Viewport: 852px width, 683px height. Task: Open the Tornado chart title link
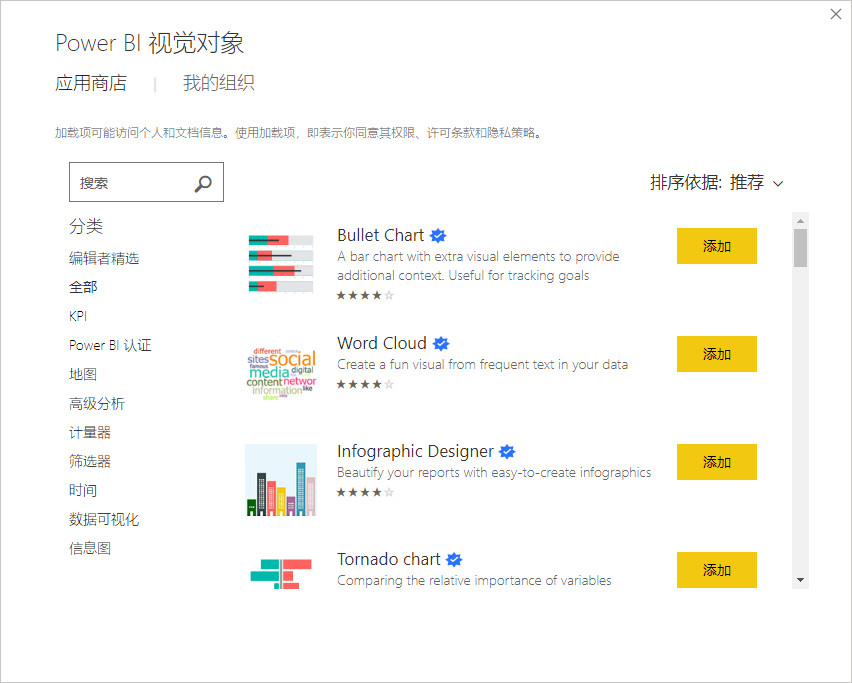pyautogui.click(x=388, y=559)
